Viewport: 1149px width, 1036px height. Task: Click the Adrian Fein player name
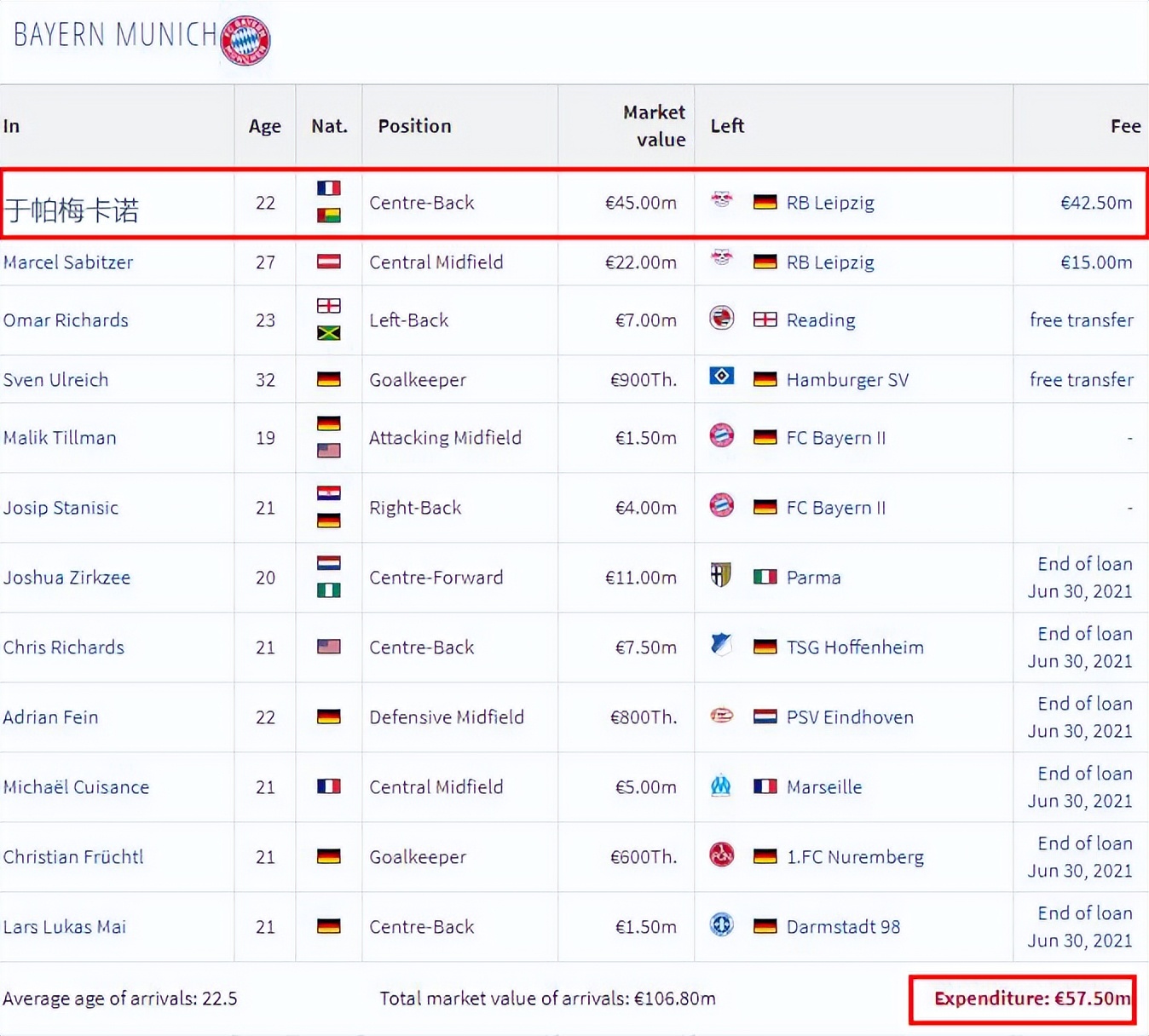51,717
